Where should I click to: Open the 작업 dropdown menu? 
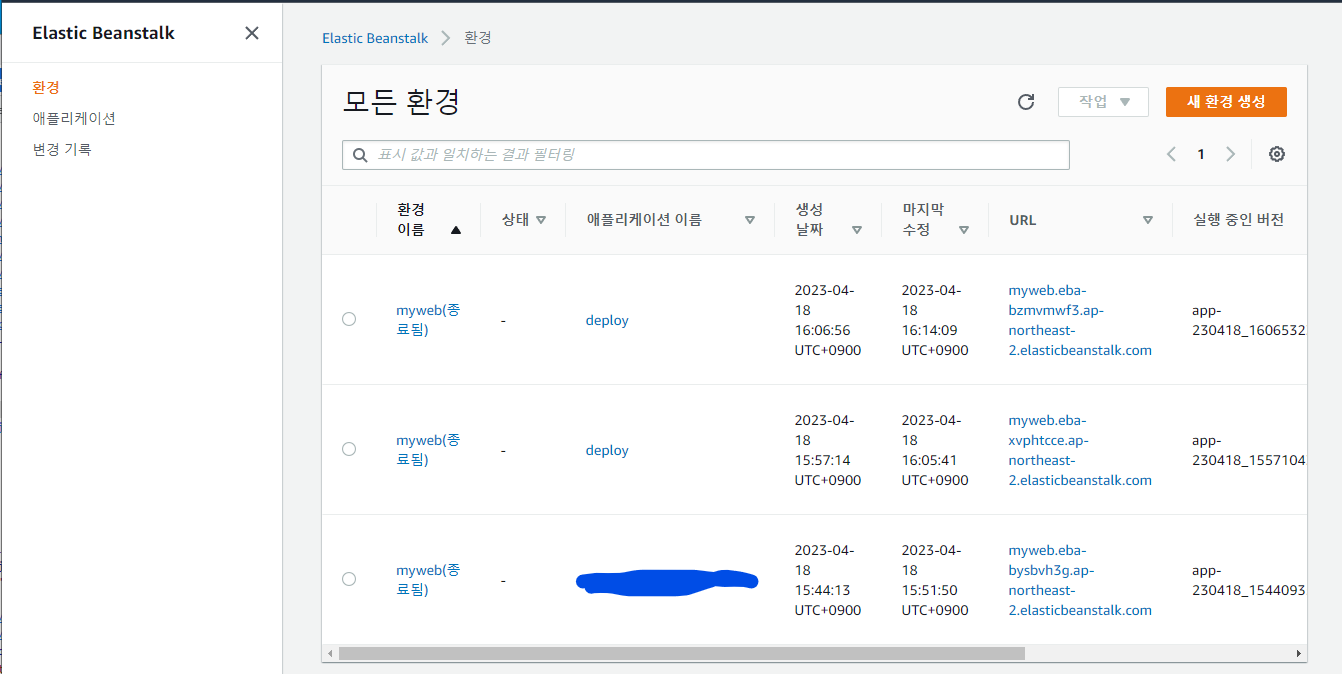coord(1103,102)
